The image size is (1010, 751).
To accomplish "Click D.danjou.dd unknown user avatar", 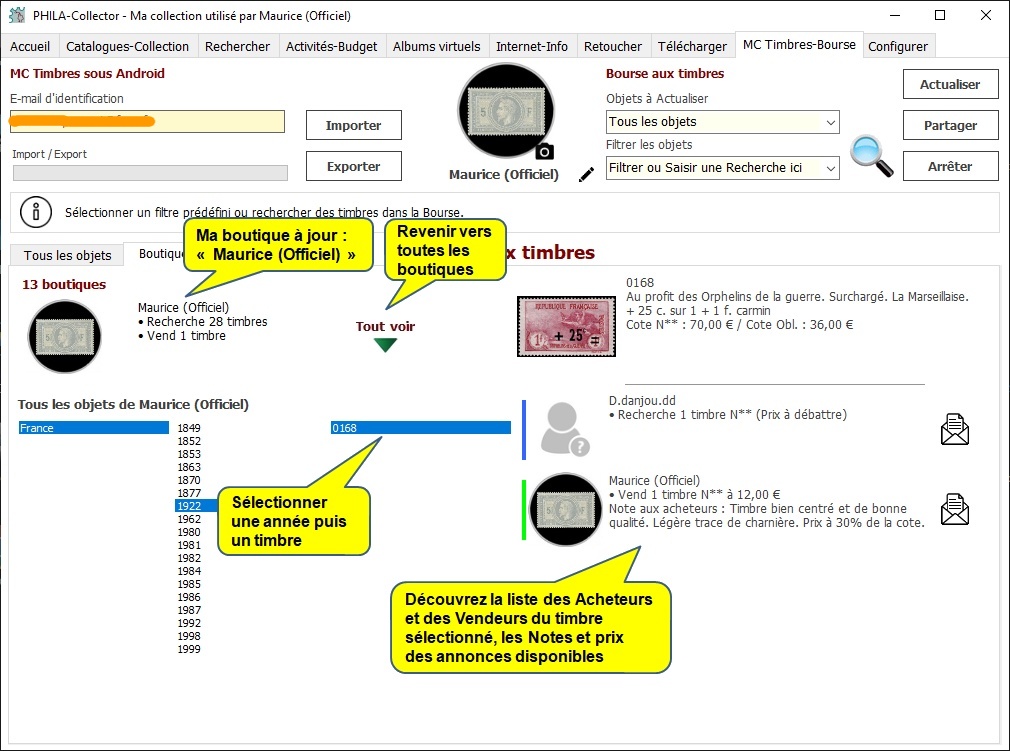I will point(565,429).
